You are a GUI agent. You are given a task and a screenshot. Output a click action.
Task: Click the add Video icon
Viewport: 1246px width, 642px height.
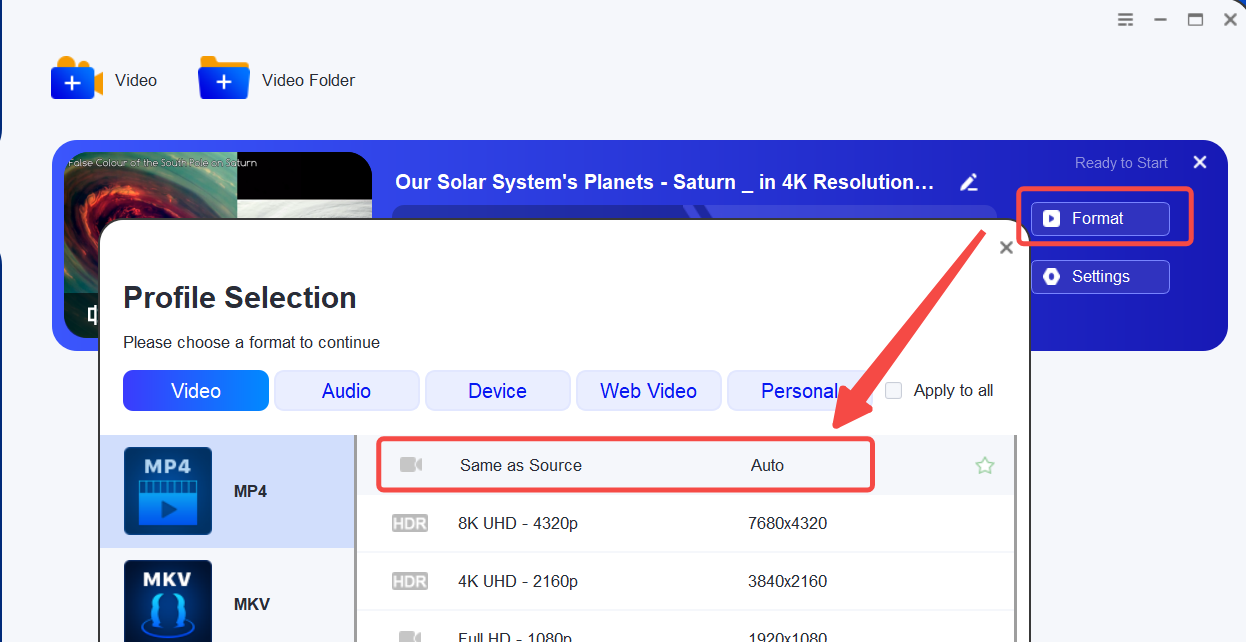(x=76, y=79)
